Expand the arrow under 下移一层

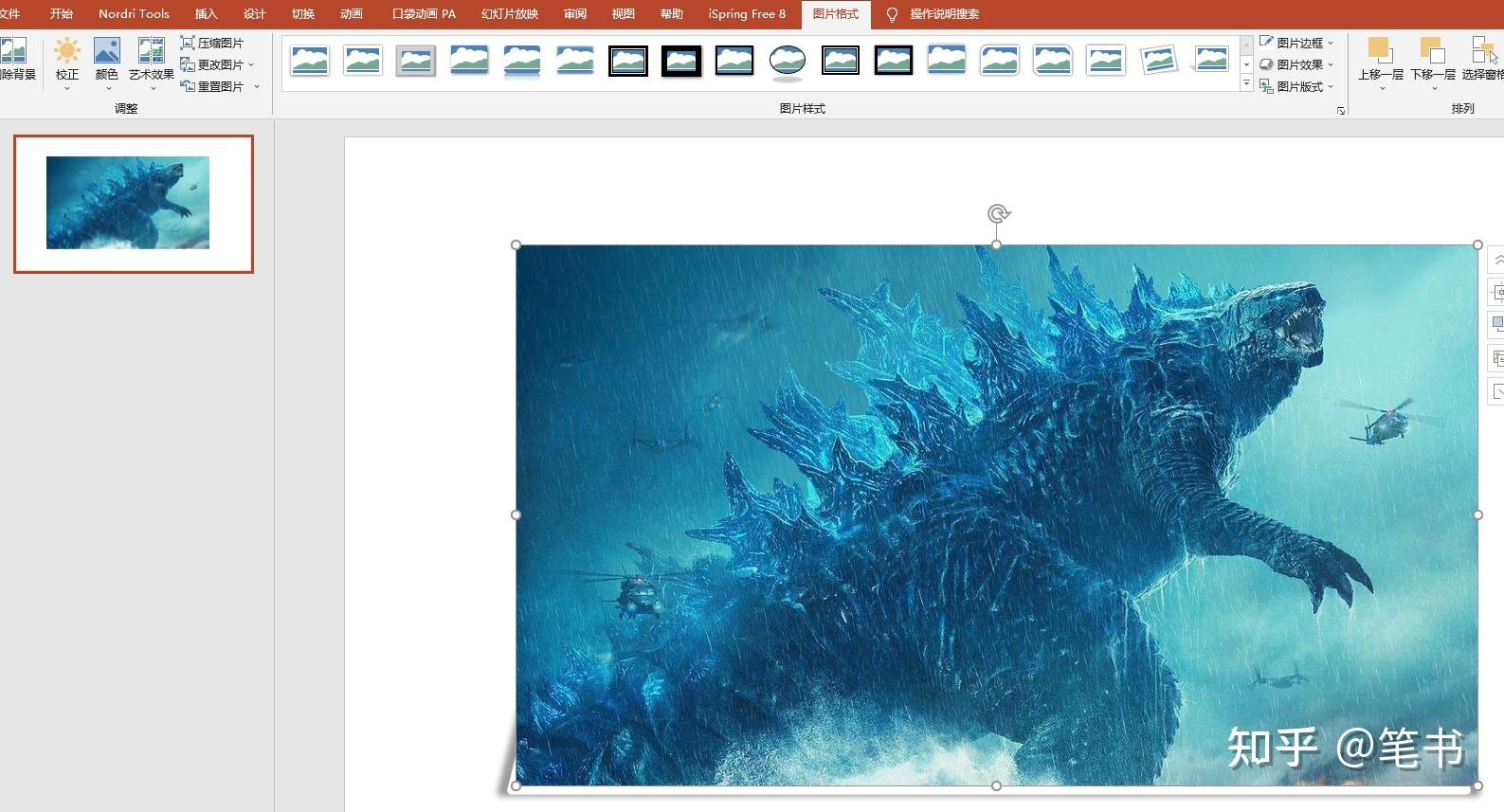1434,88
